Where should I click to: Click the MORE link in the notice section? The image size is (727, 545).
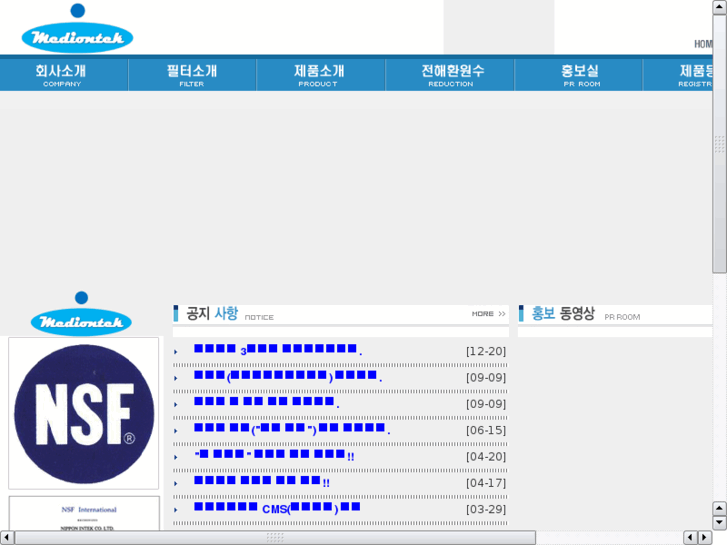488,314
